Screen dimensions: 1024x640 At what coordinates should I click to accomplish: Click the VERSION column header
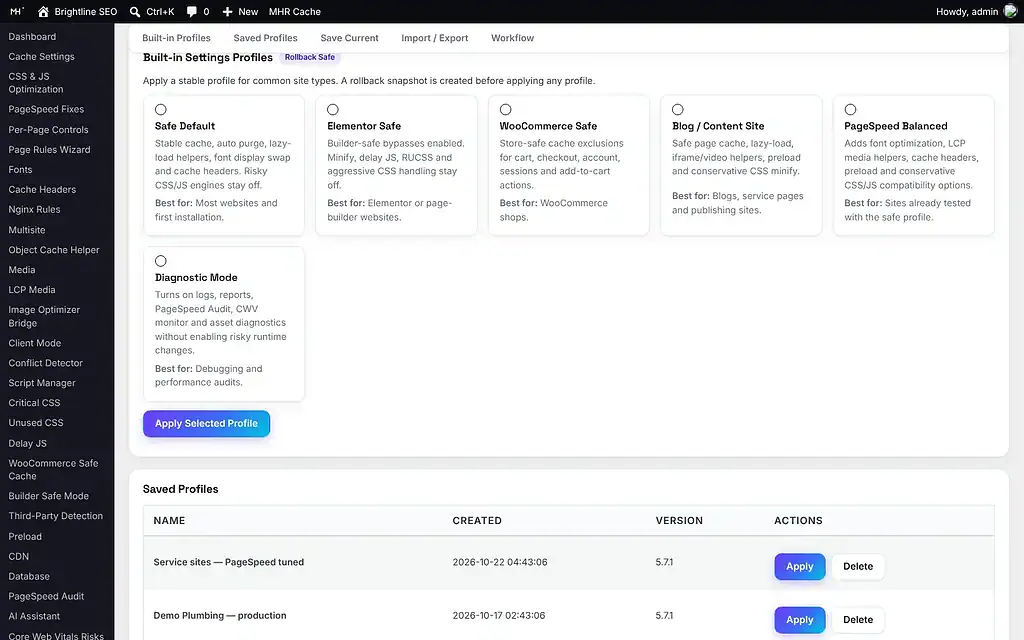[679, 520]
